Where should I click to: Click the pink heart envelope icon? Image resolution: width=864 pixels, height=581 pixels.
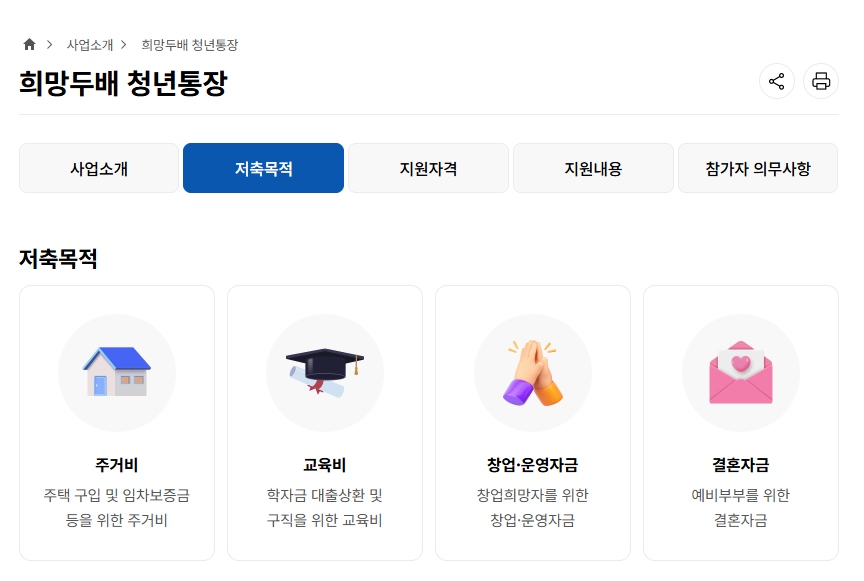pyautogui.click(x=740, y=372)
